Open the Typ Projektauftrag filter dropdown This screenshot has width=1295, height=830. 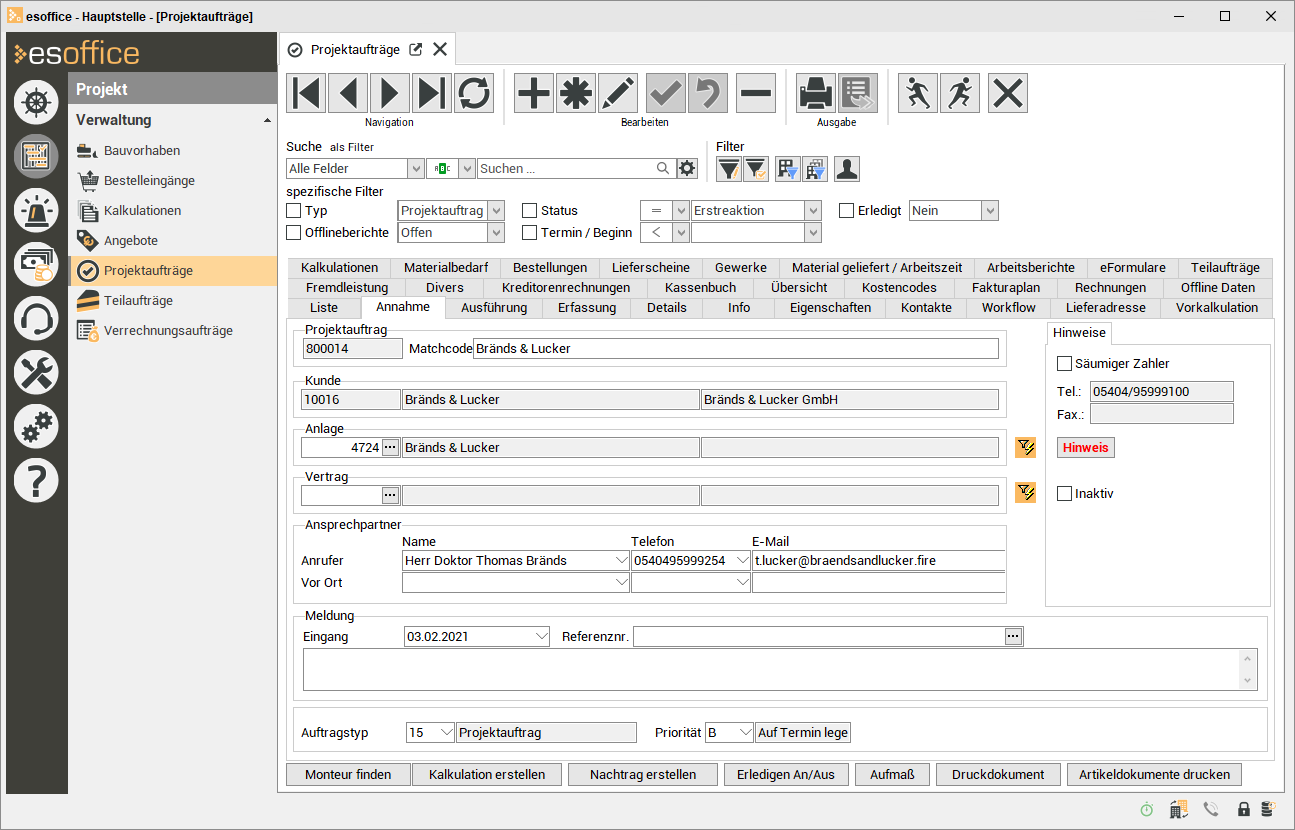(497, 211)
